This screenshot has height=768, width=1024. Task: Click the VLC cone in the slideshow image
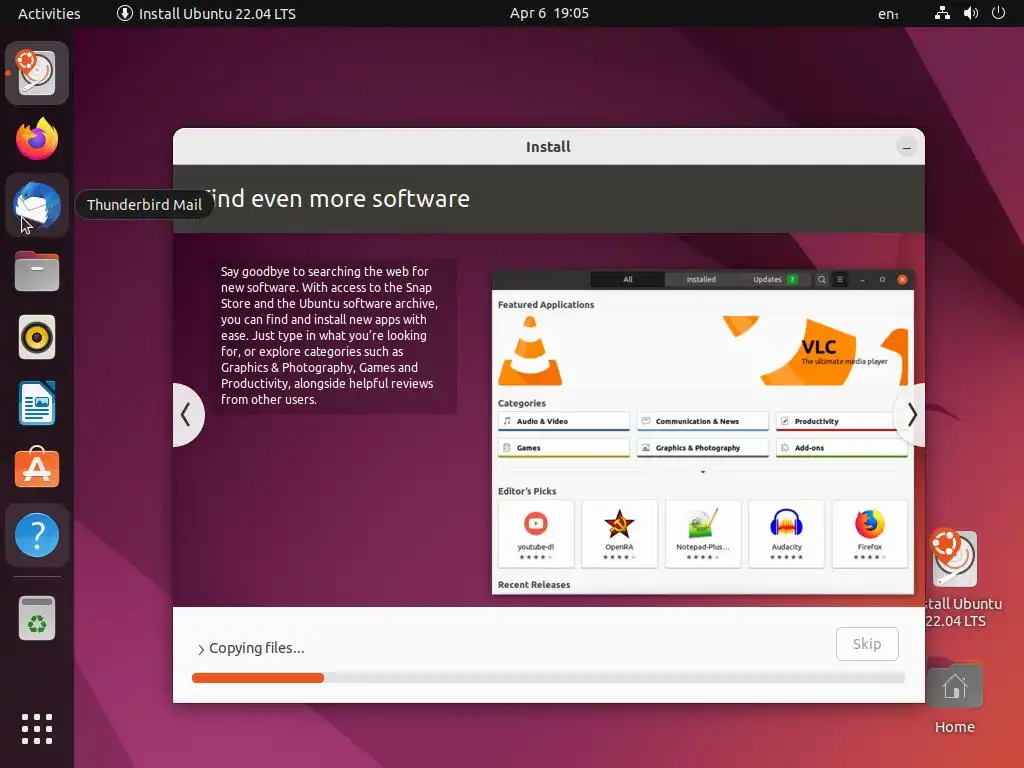coord(530,351)
